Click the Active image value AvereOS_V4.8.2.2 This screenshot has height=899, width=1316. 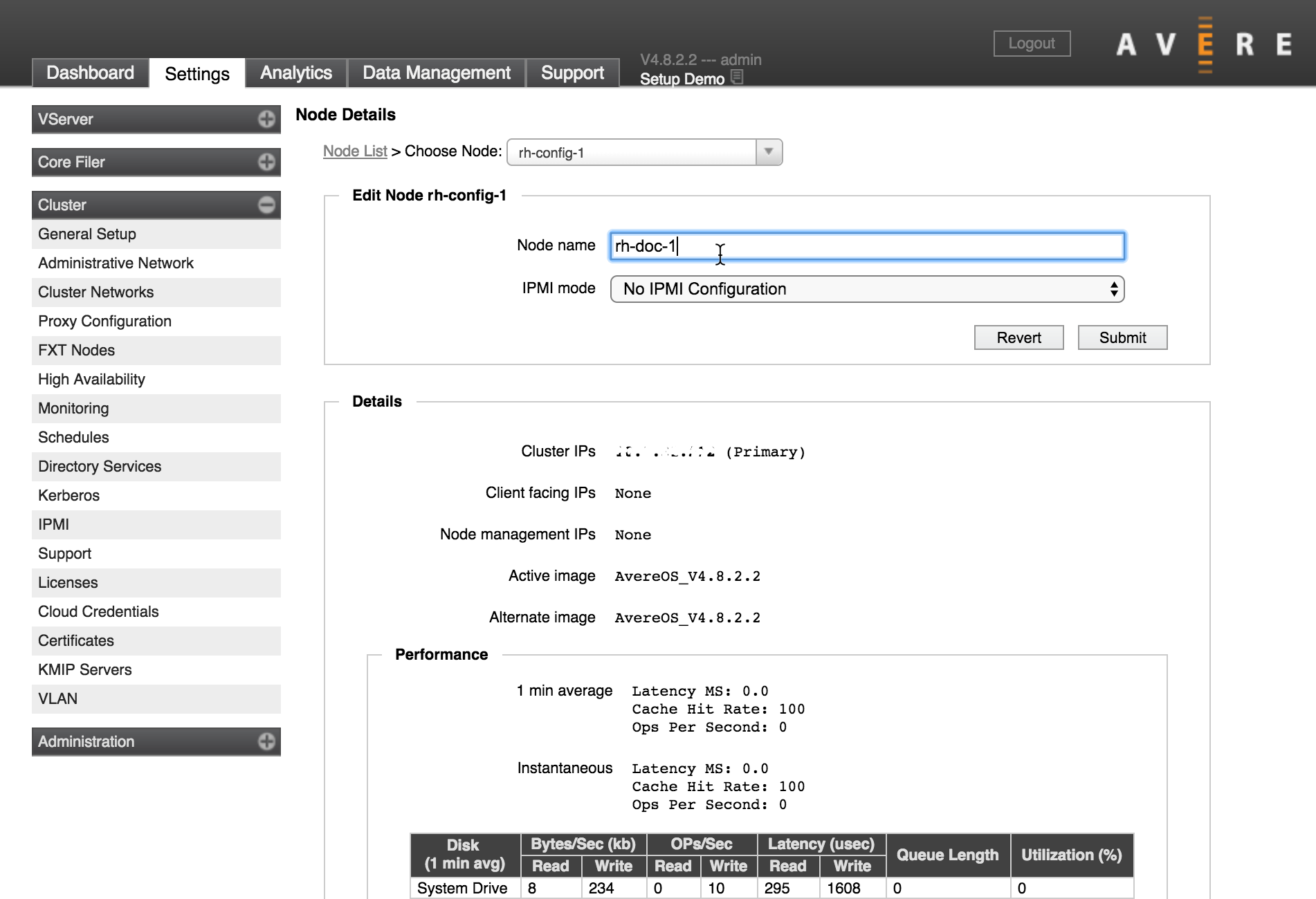tap(687, 576)
